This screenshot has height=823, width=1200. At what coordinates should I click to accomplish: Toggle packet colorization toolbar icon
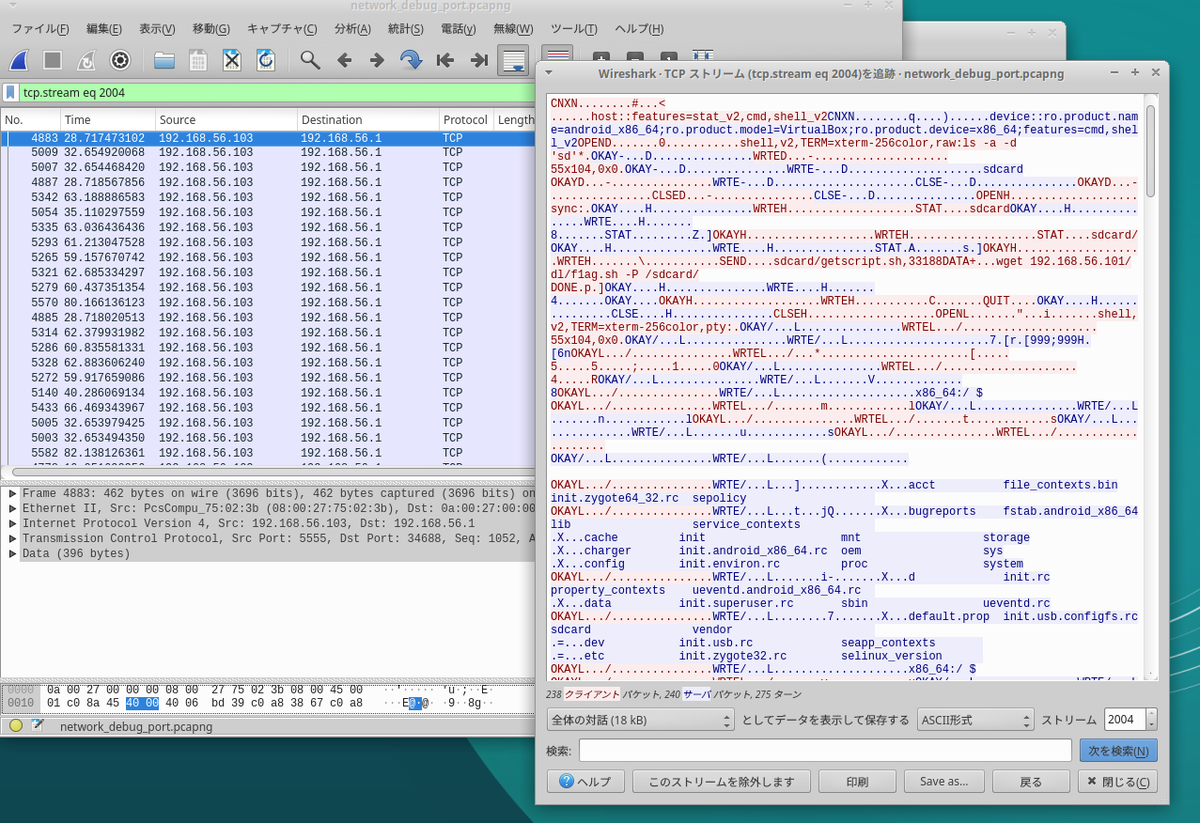557,55
